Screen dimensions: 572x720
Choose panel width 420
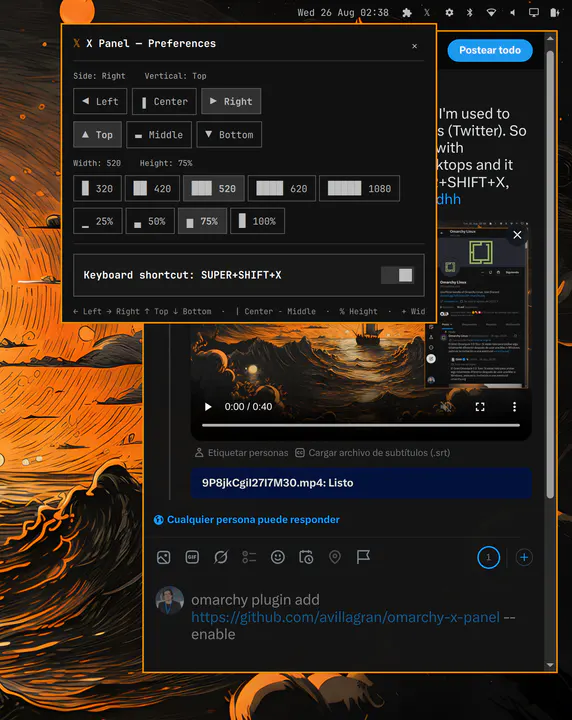click(x=152, y=188)
